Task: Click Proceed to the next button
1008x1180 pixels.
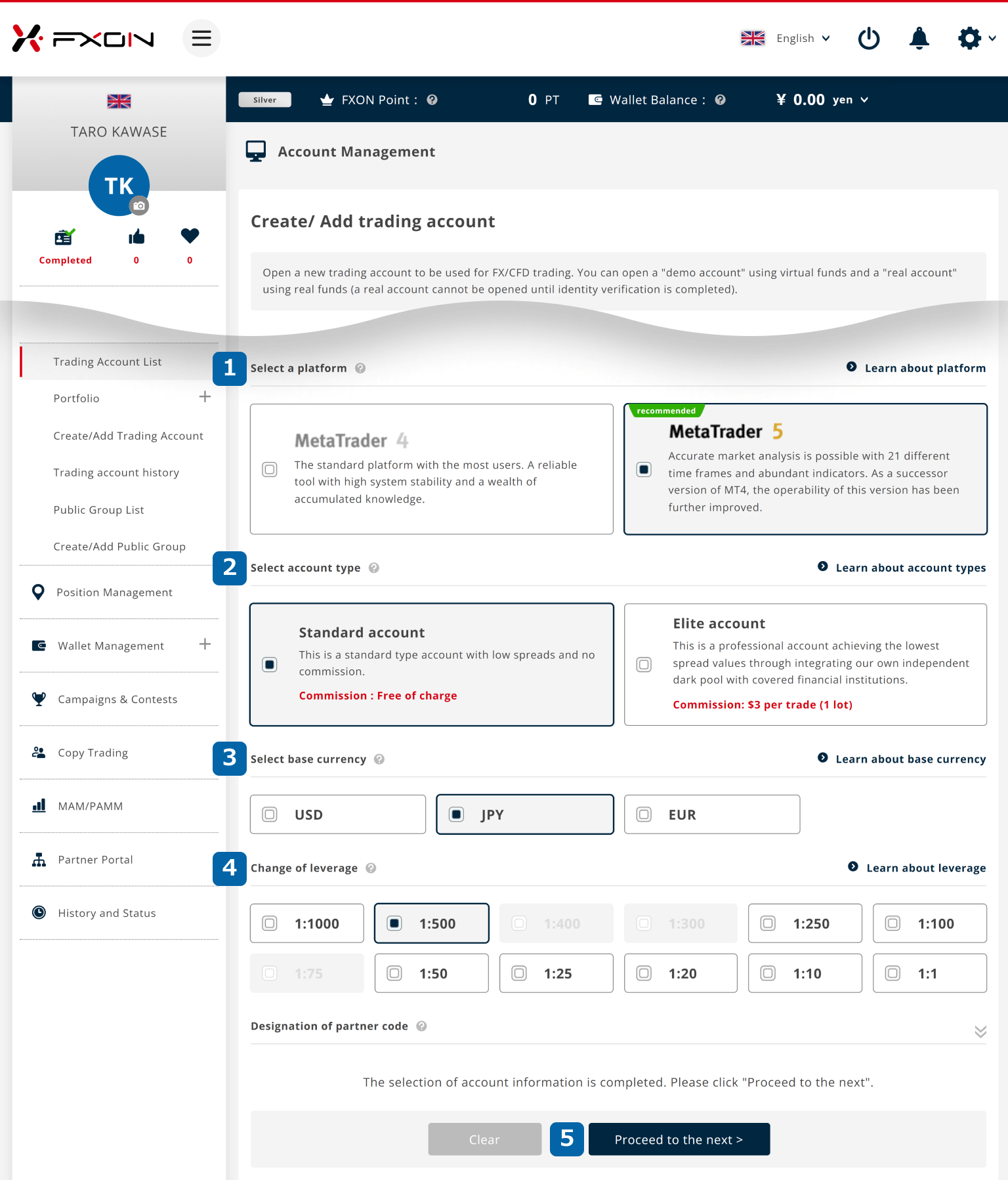Action: click(679, 1139)
